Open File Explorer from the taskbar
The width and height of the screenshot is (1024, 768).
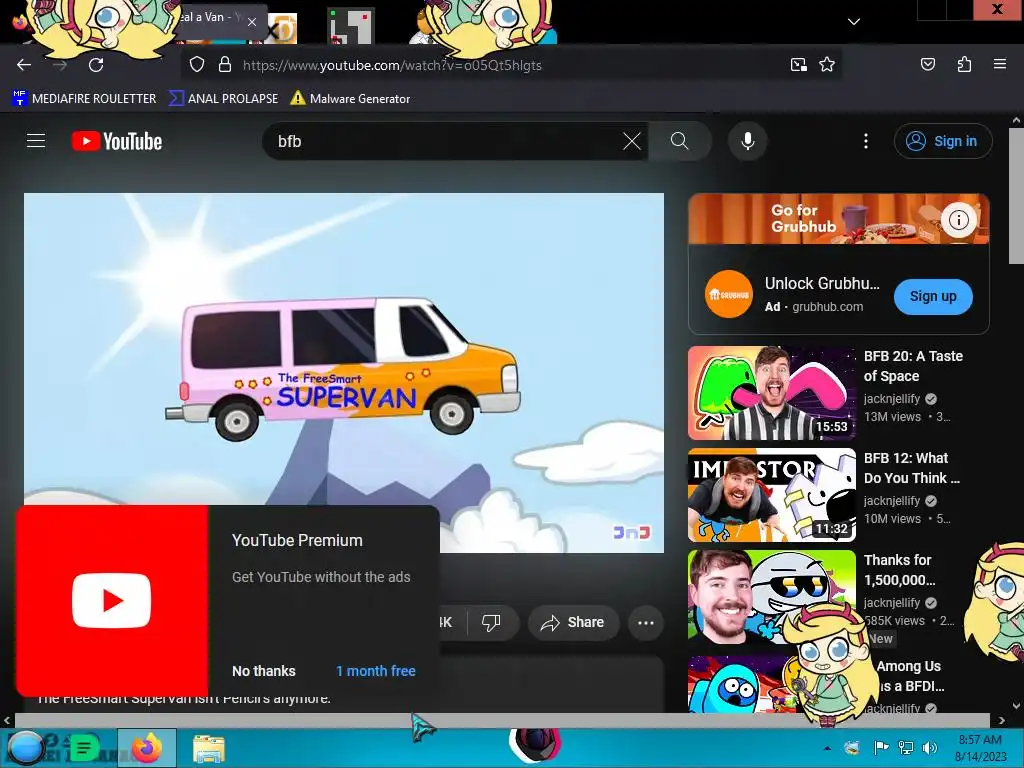pos(209,748)
